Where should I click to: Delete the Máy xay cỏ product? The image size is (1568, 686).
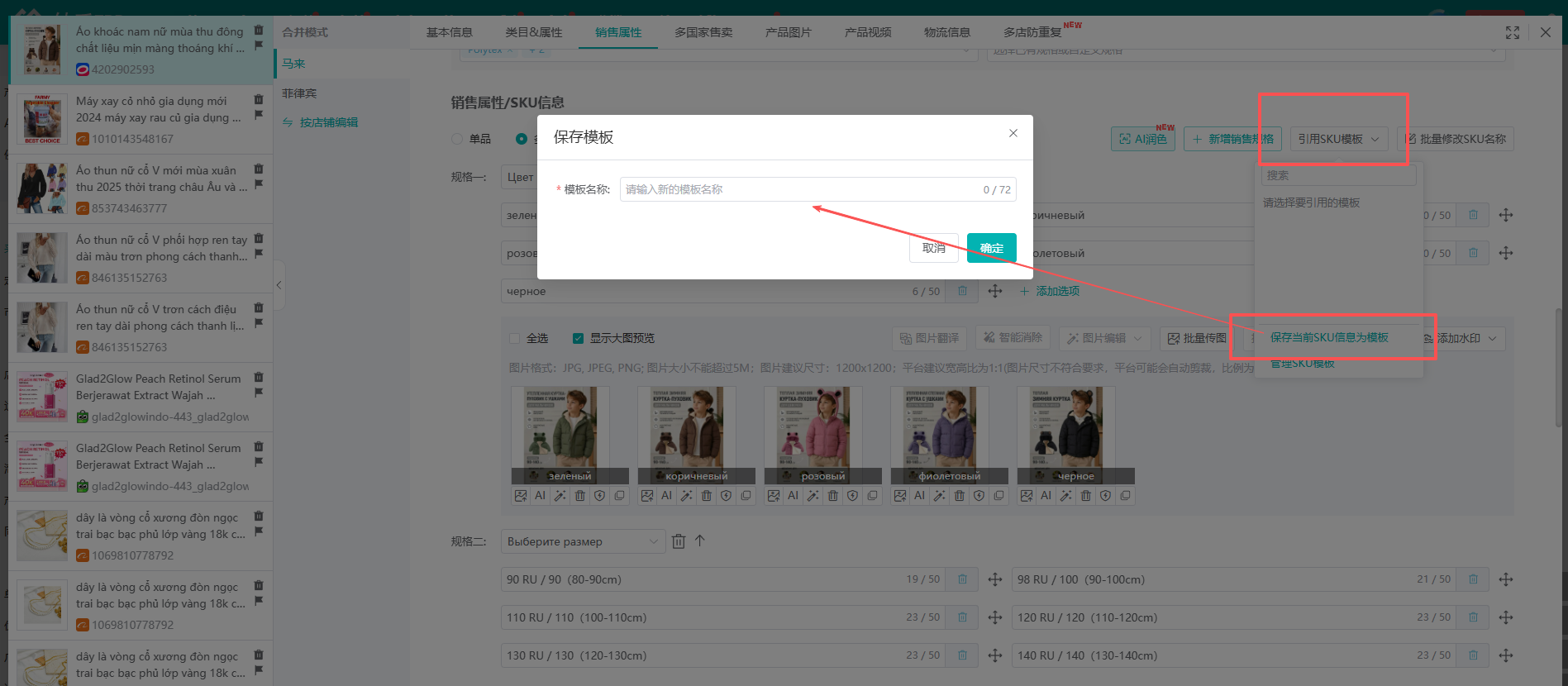pos(259,99)
